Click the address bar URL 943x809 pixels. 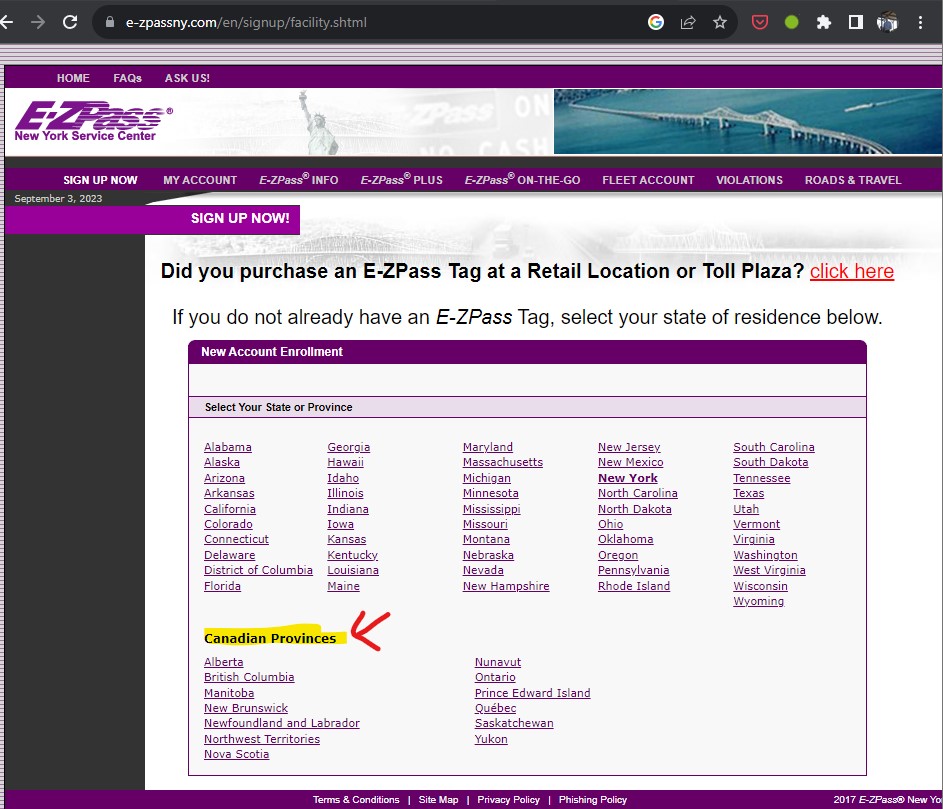(x=246, y=22)
